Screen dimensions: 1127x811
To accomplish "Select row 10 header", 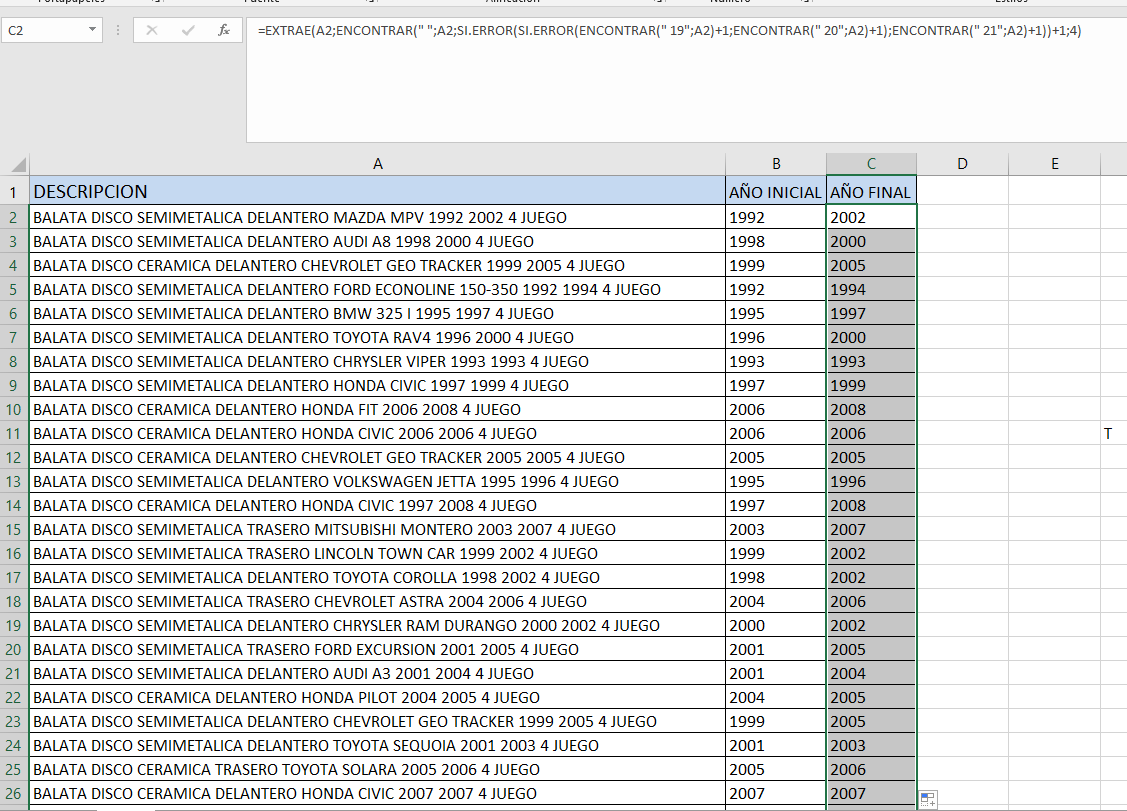I will (x=14, y=409).
